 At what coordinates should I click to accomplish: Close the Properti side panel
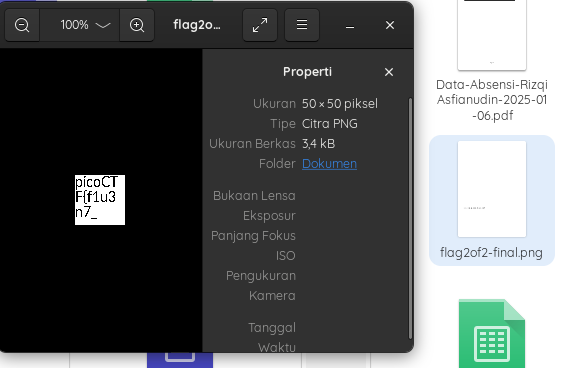coord(389,72)
